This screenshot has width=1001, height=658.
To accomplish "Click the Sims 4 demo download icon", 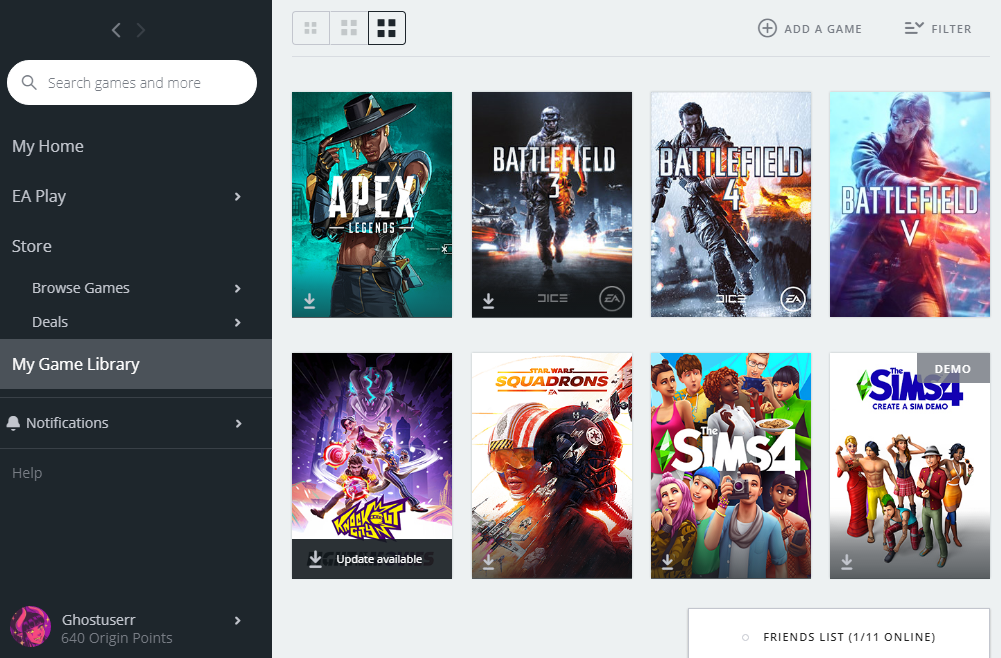I will (x=847, y=562).
